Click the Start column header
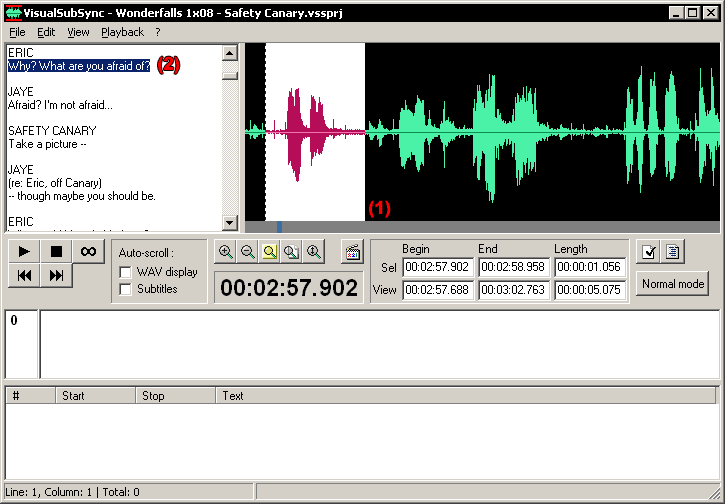The height and width of the screenshot is (504, 725). click(x=95, y=396)
